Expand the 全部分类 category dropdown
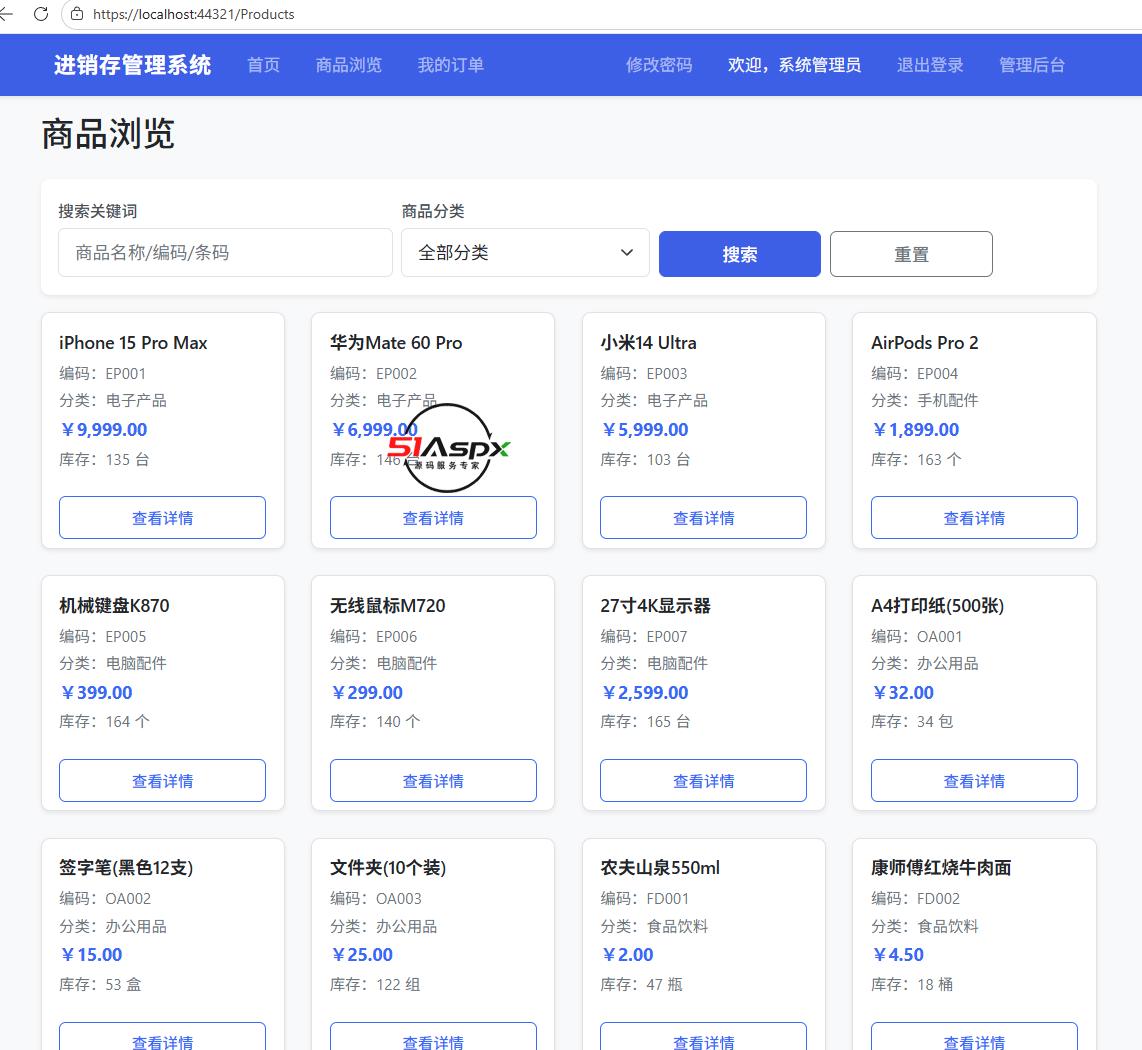 pos(525,253)
